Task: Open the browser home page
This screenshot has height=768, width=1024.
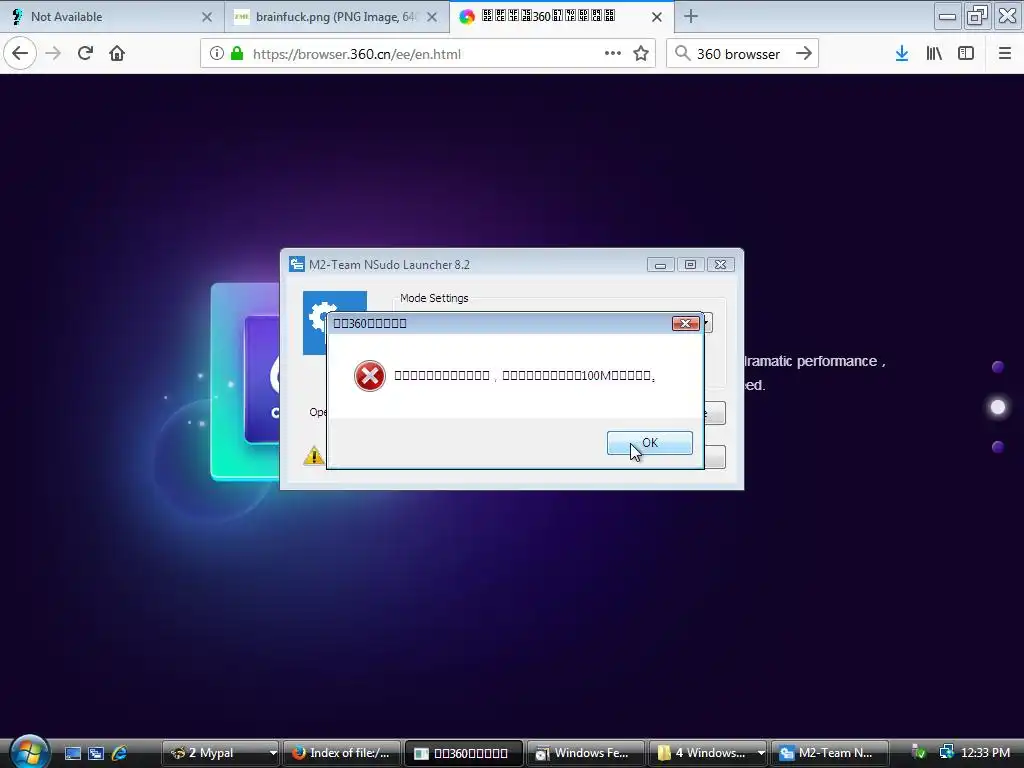Action: pyautogui.click(x=117, y=54)
